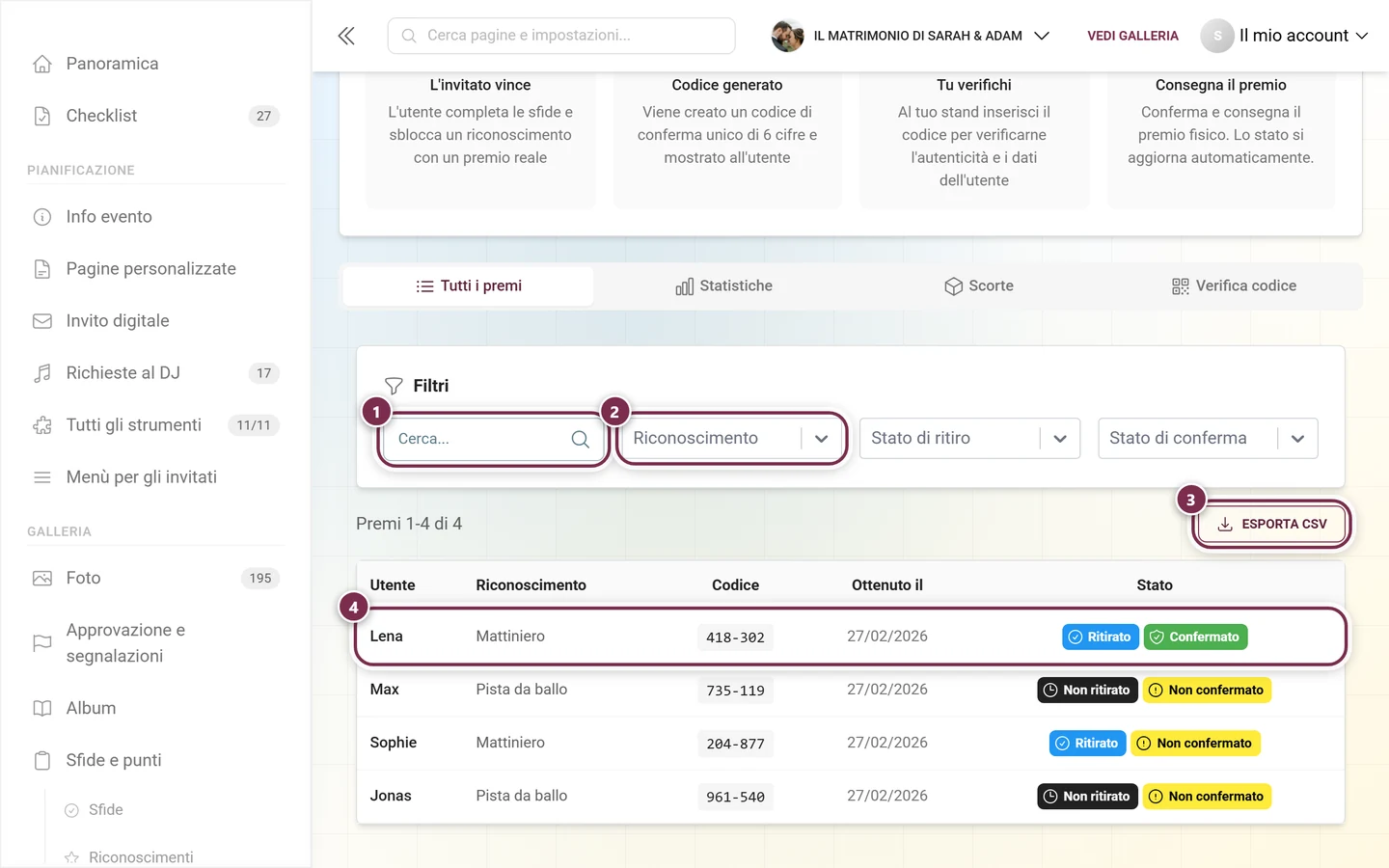Image resolution: width=1389 pixels, height=868 pixels.
Task: Switch to the Scorte tab
Action: coord(979,286)
